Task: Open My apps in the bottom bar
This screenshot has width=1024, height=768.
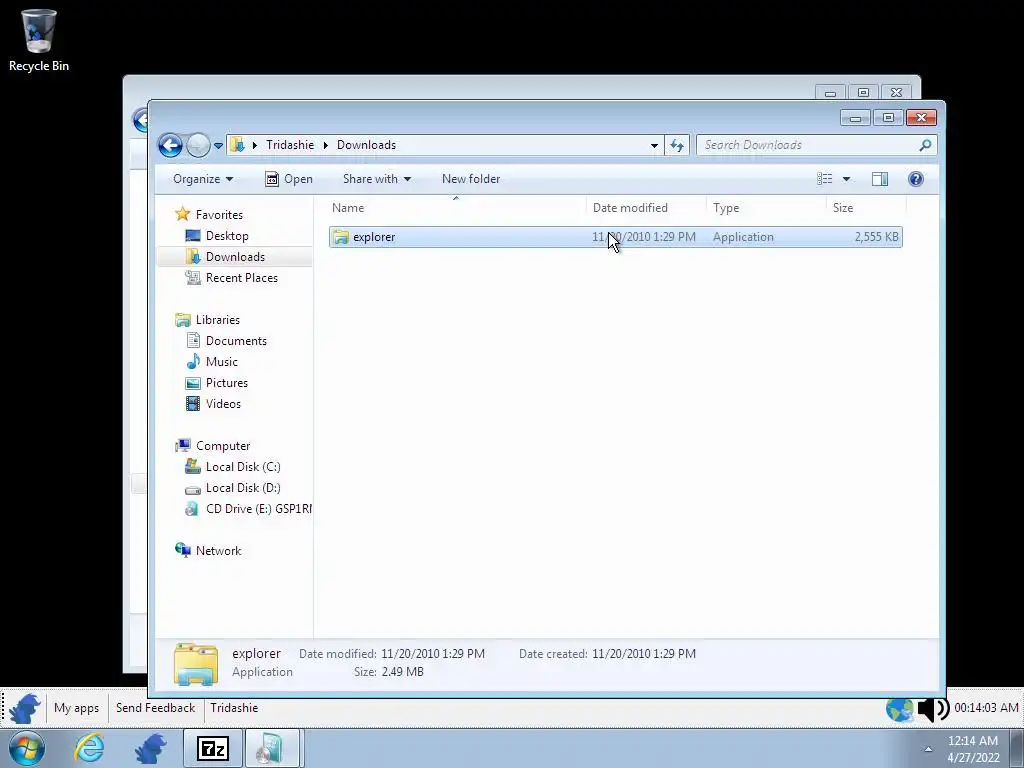Action: 76,708
